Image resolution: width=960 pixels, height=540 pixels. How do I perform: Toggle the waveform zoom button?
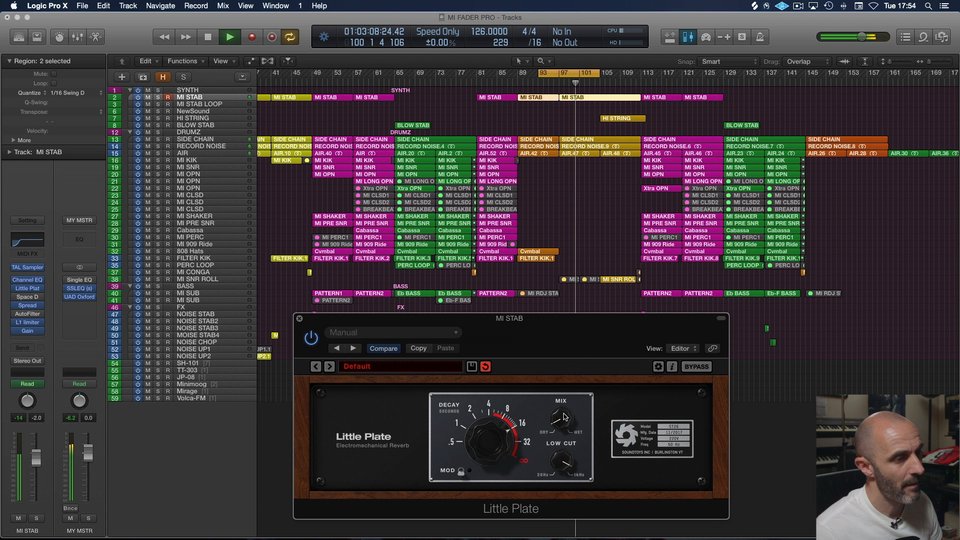click(844, 61)
